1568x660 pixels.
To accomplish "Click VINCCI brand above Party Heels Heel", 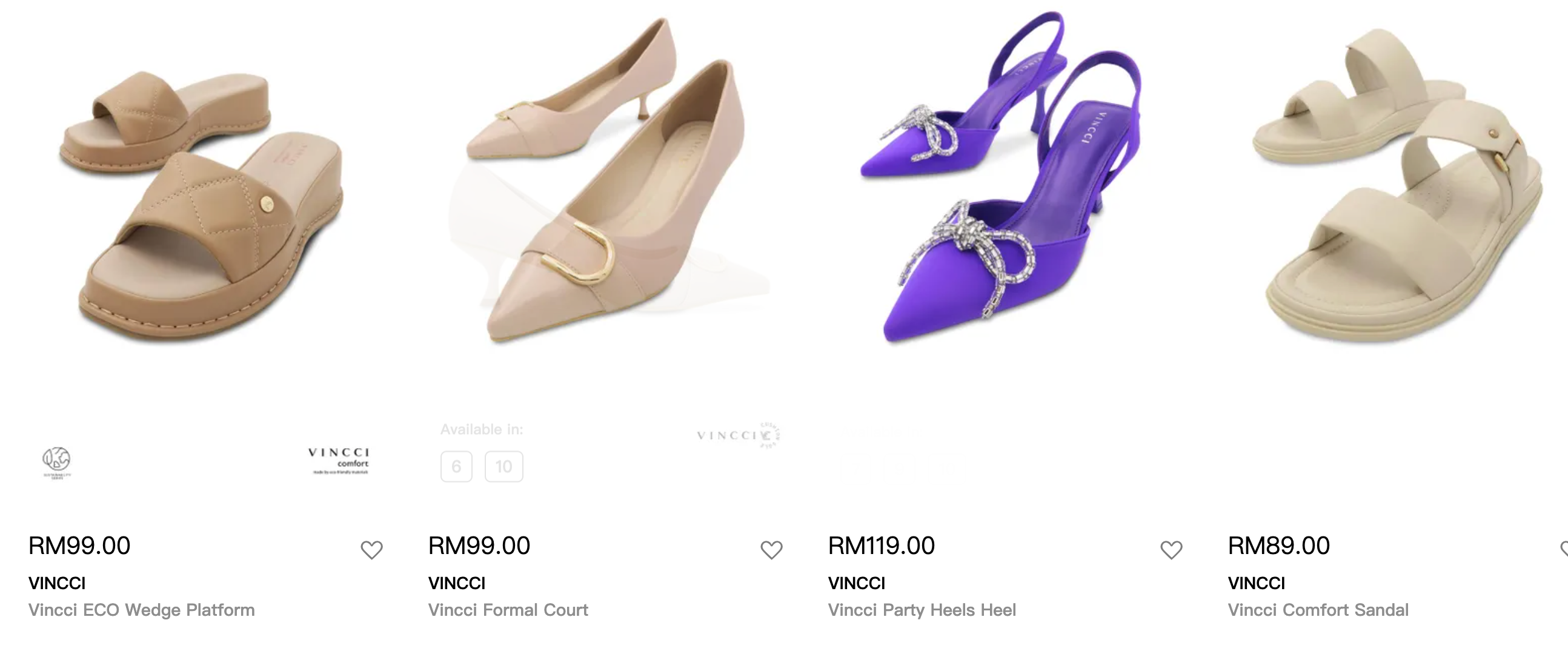I will pos(857,583).
